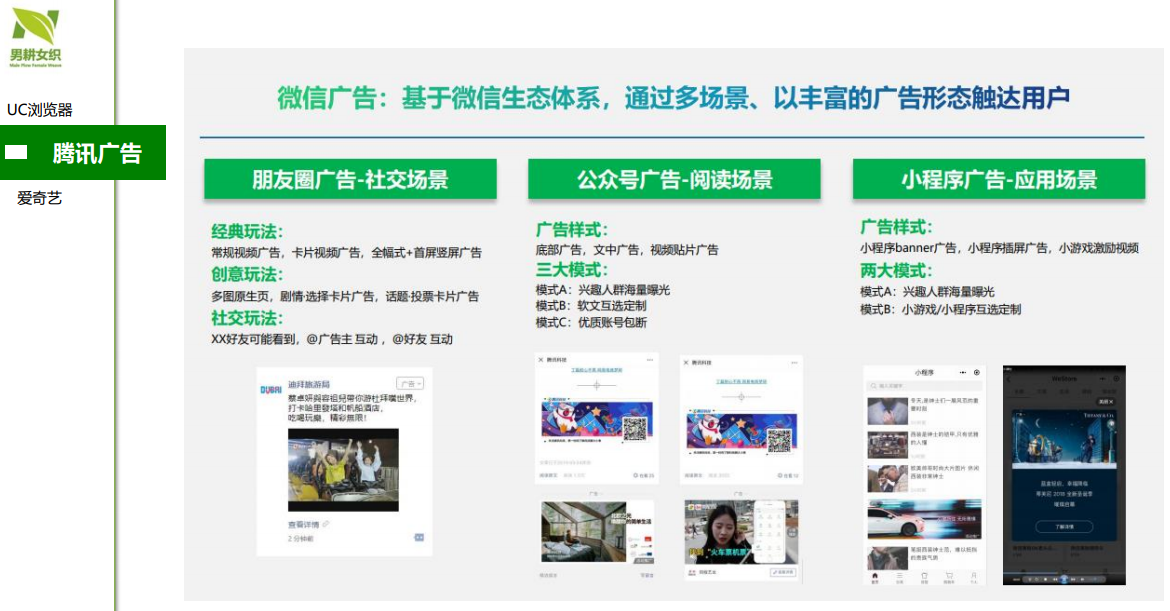Click the line starting with 多图原生页
Viewport: 1170px width, 611px height.
click(x=345, y=296)
